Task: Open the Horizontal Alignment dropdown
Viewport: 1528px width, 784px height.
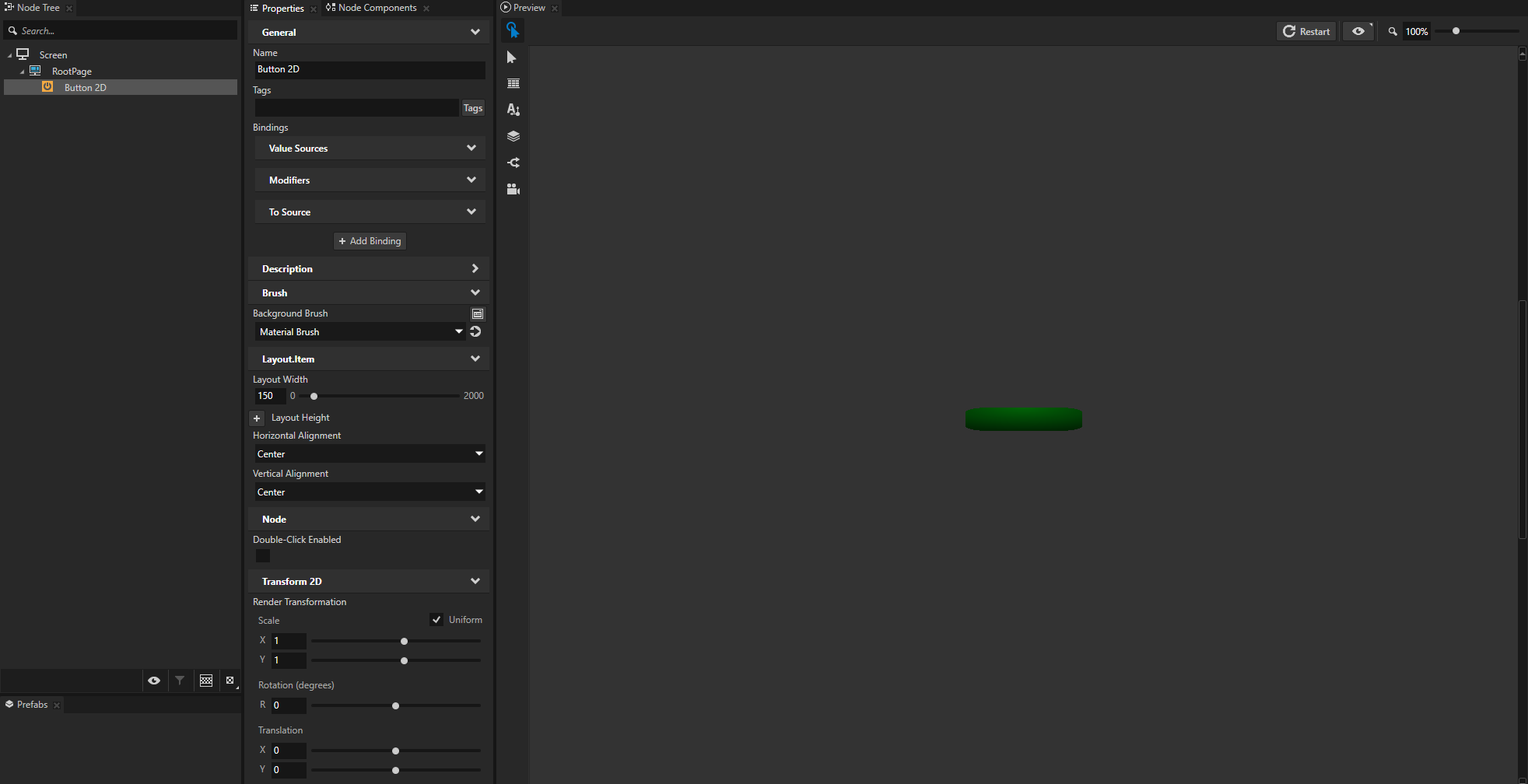Action: click(369, 453)
